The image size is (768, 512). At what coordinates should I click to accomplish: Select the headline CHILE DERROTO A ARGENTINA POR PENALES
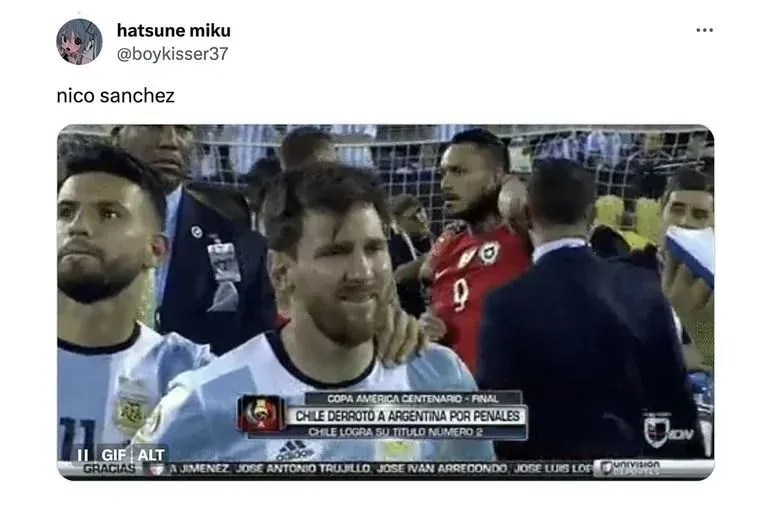(x=407, y=416)
